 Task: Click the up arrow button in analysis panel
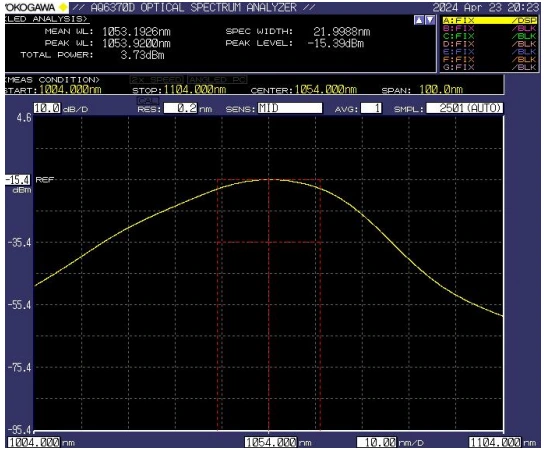coord(419,20)
